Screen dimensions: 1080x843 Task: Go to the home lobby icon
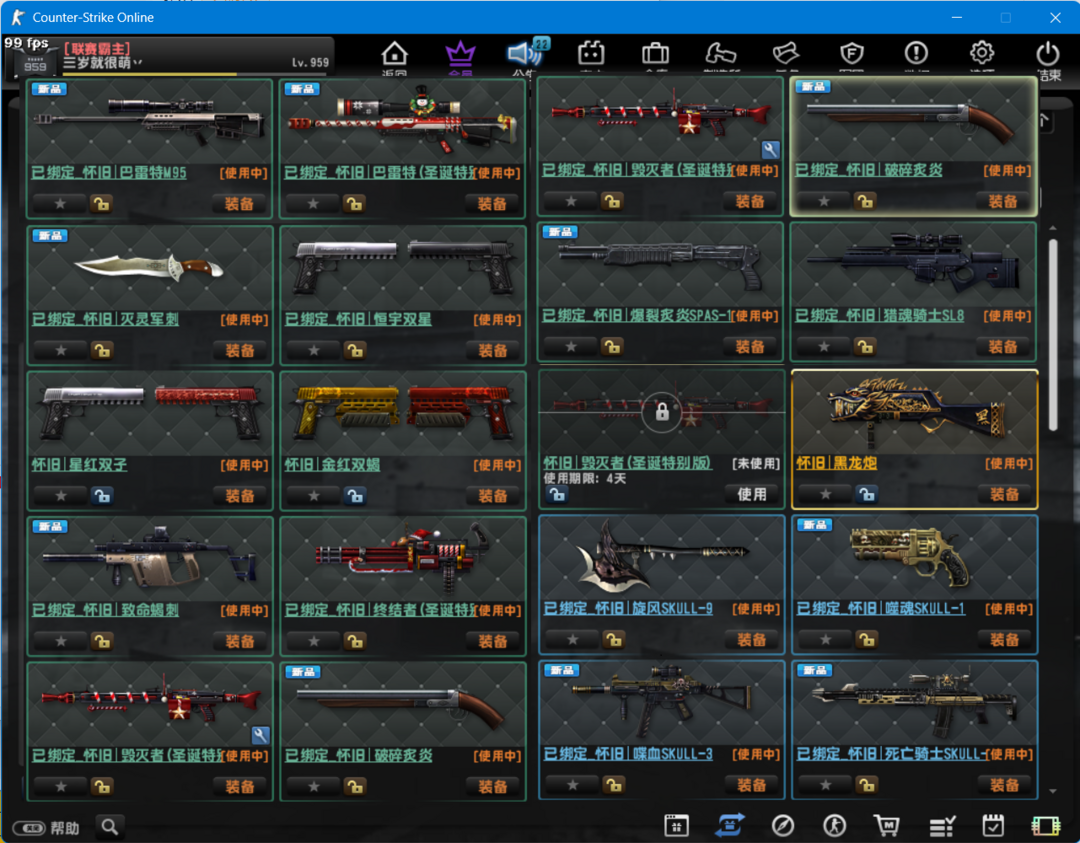(x=395, y=54)
